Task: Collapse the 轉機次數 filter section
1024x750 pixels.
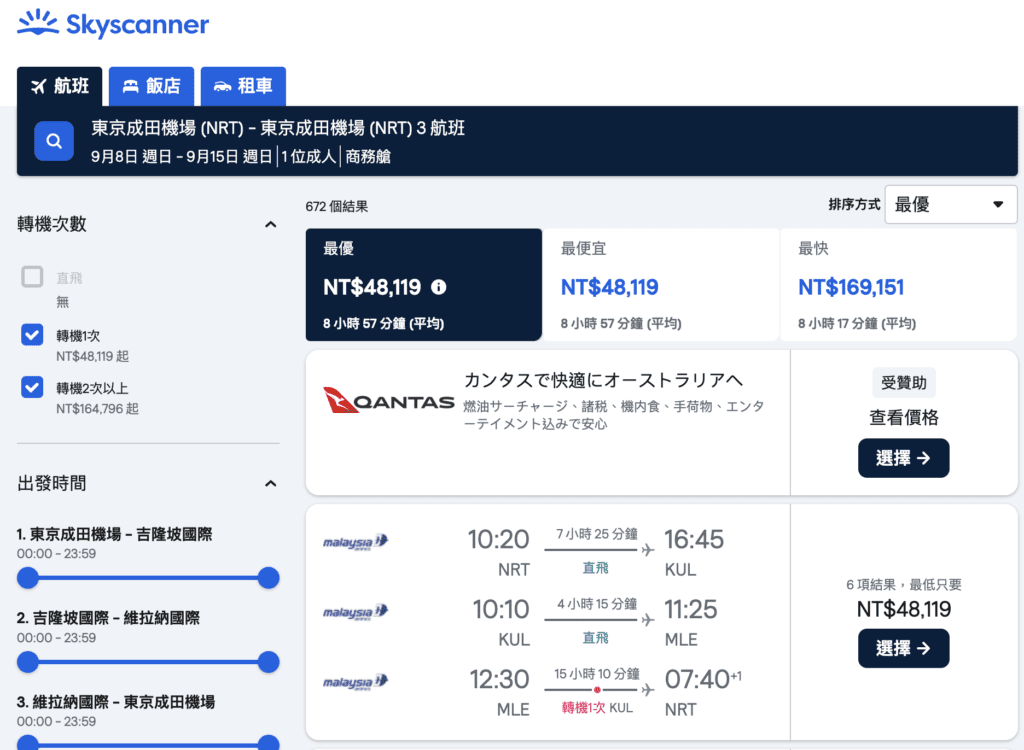Action: tap(271, 224)
